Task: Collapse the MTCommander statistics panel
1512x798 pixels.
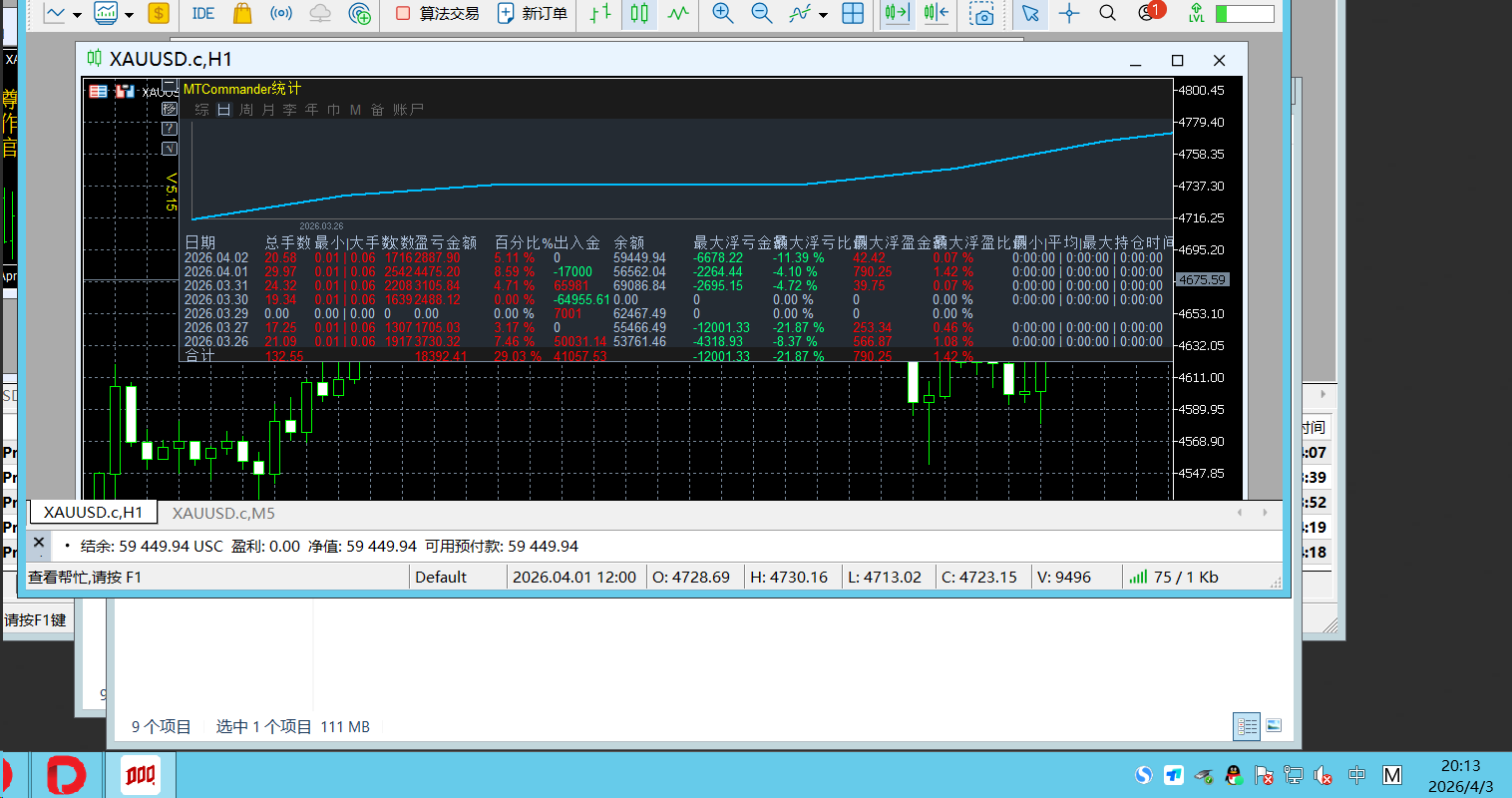Action: (170, 87)
